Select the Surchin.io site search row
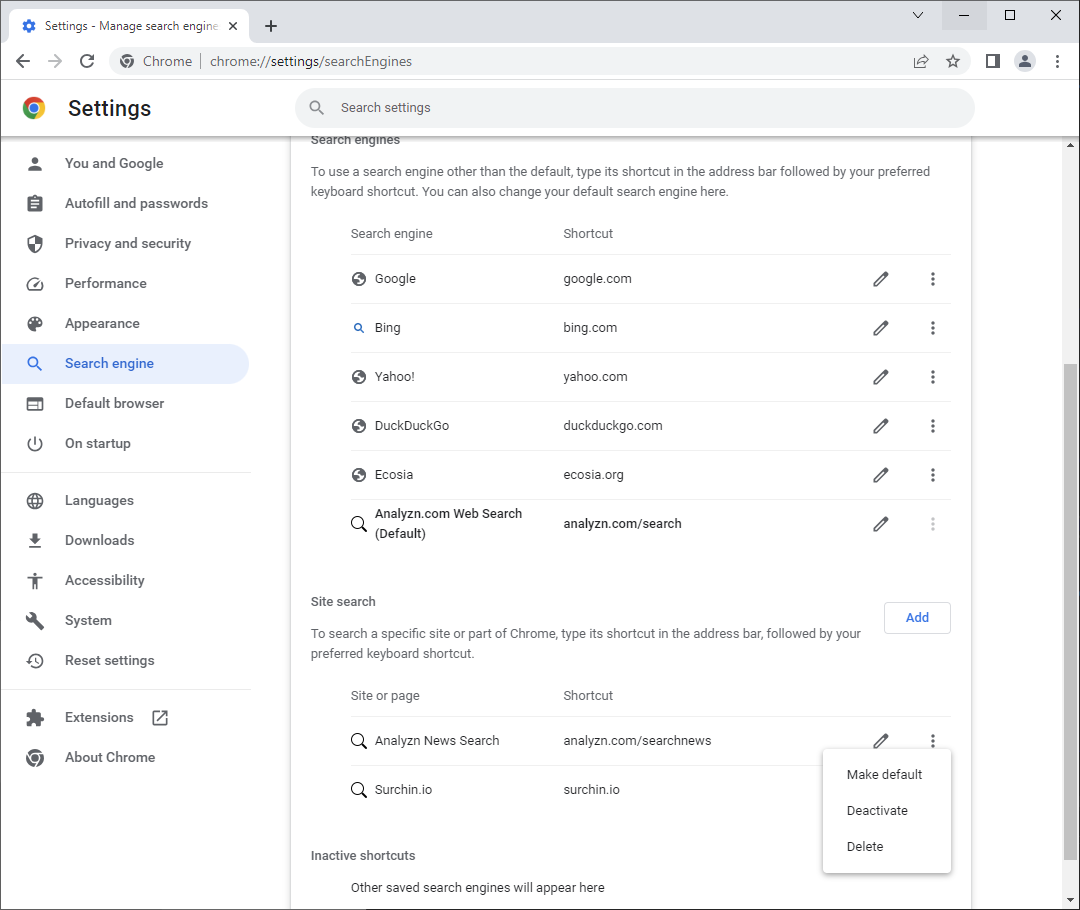Image resolution: width=1080 pixels, height=910 pixels. (x=586, y=789)
